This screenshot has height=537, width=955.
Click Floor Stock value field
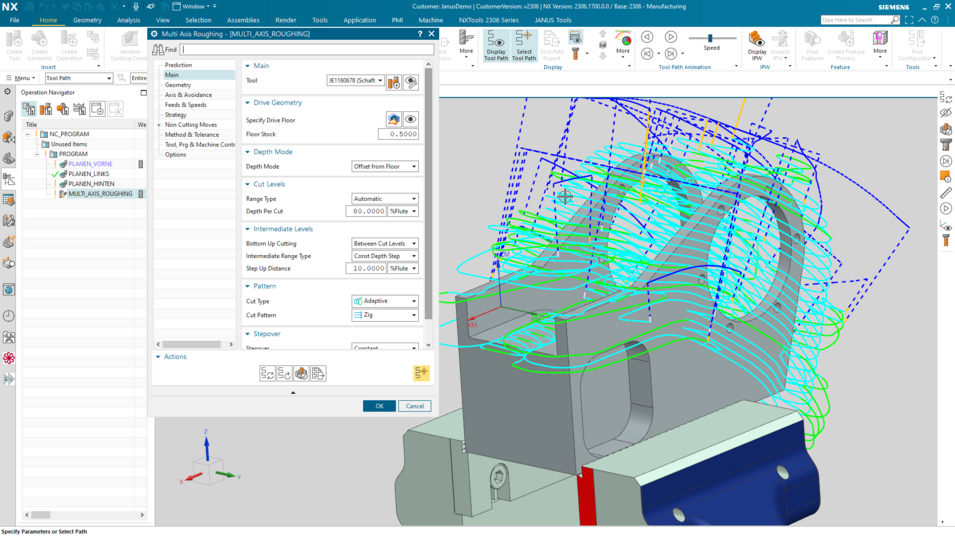point(398,134)
